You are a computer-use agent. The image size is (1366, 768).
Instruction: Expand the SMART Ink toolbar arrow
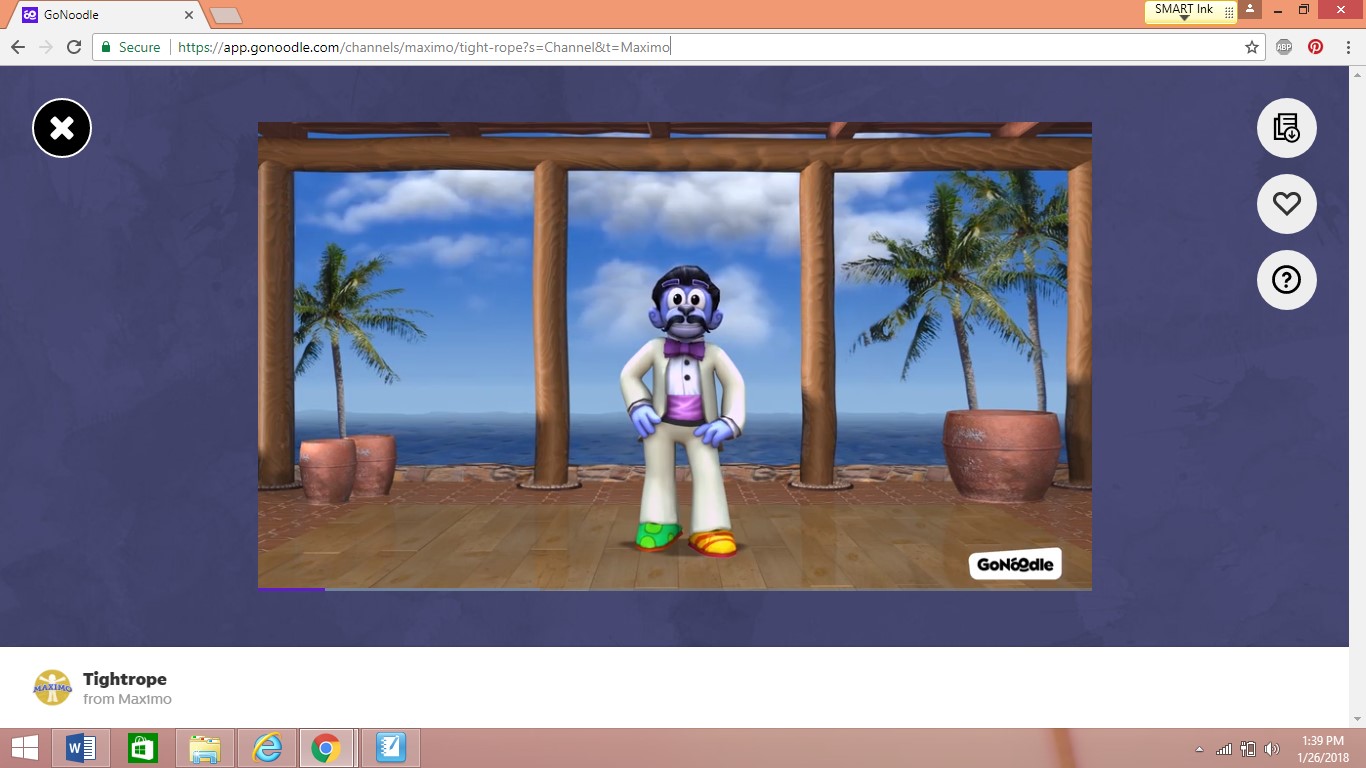[x=1184, y=18]
